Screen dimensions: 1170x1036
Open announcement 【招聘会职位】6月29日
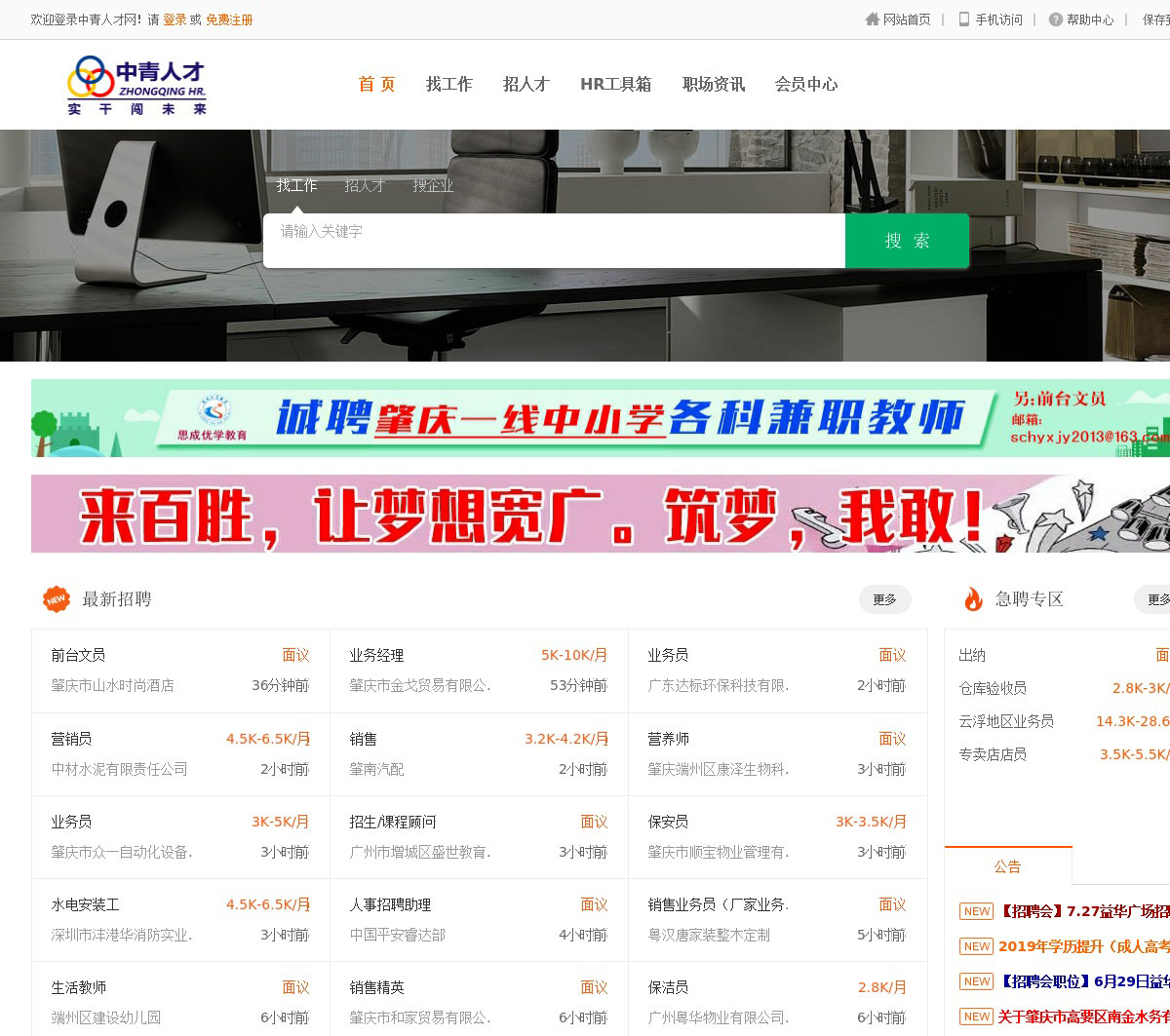pyautogui.click(x=1084, y=981)
